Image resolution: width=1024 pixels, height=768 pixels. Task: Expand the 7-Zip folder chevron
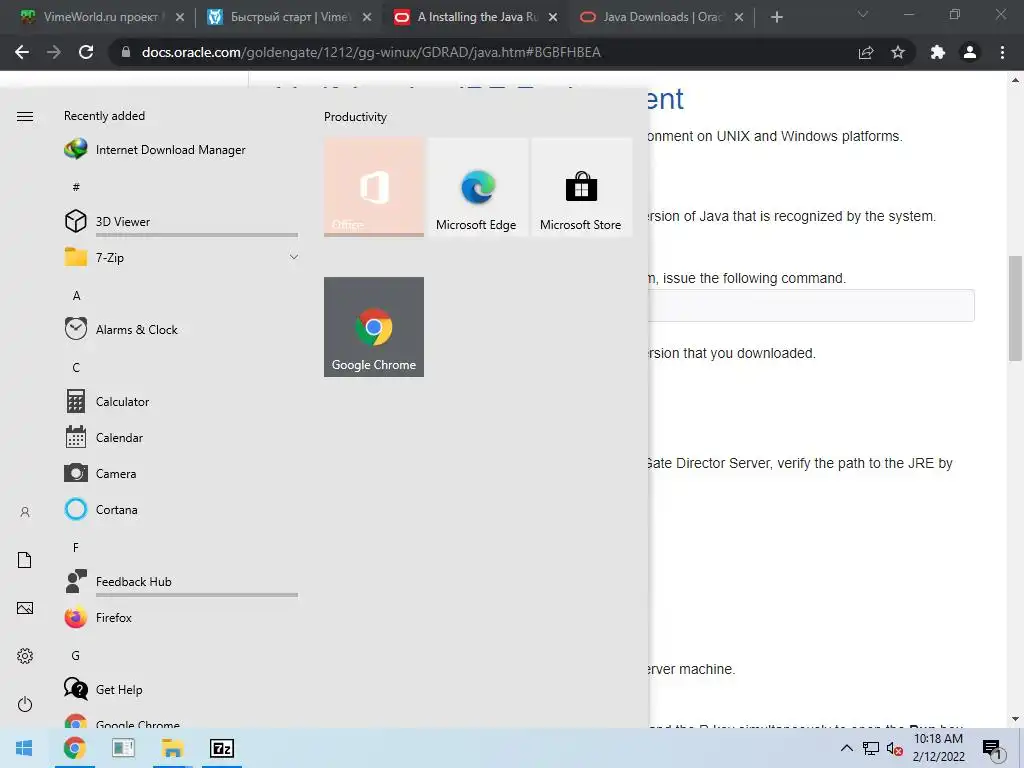(x=294, y=257)
